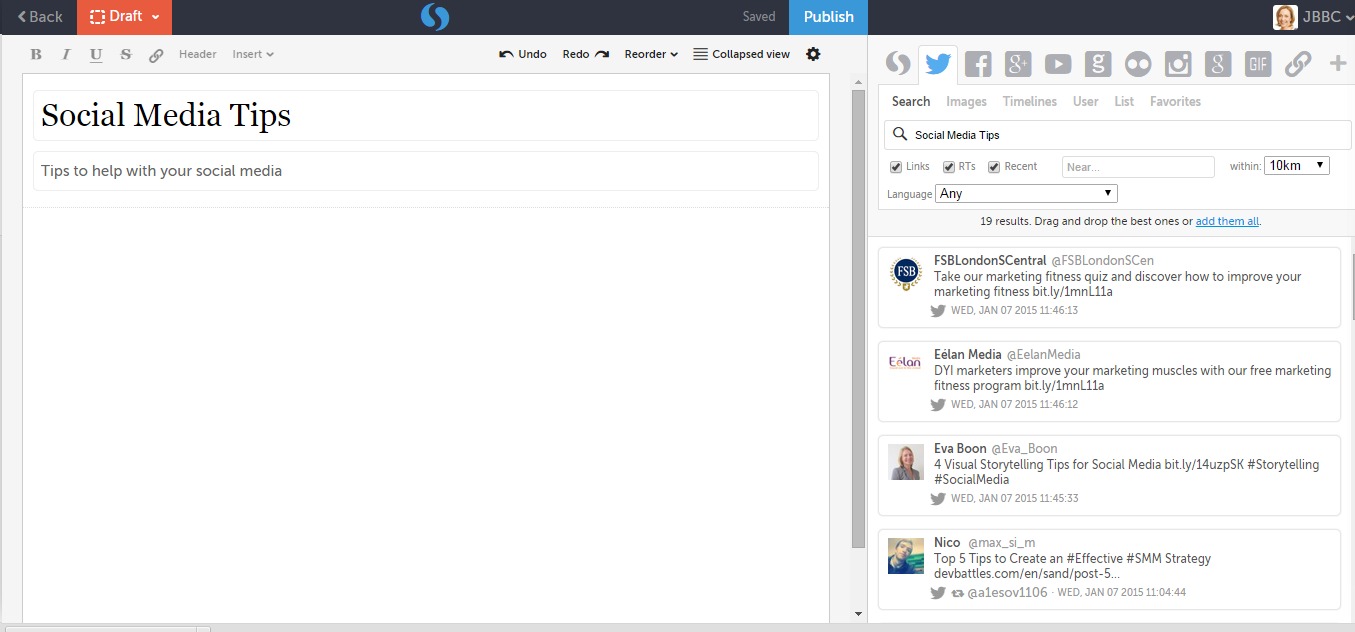Open the YouTube source icon
The height and width of the screenshot is (632, 1355).
click(1057, 65)
